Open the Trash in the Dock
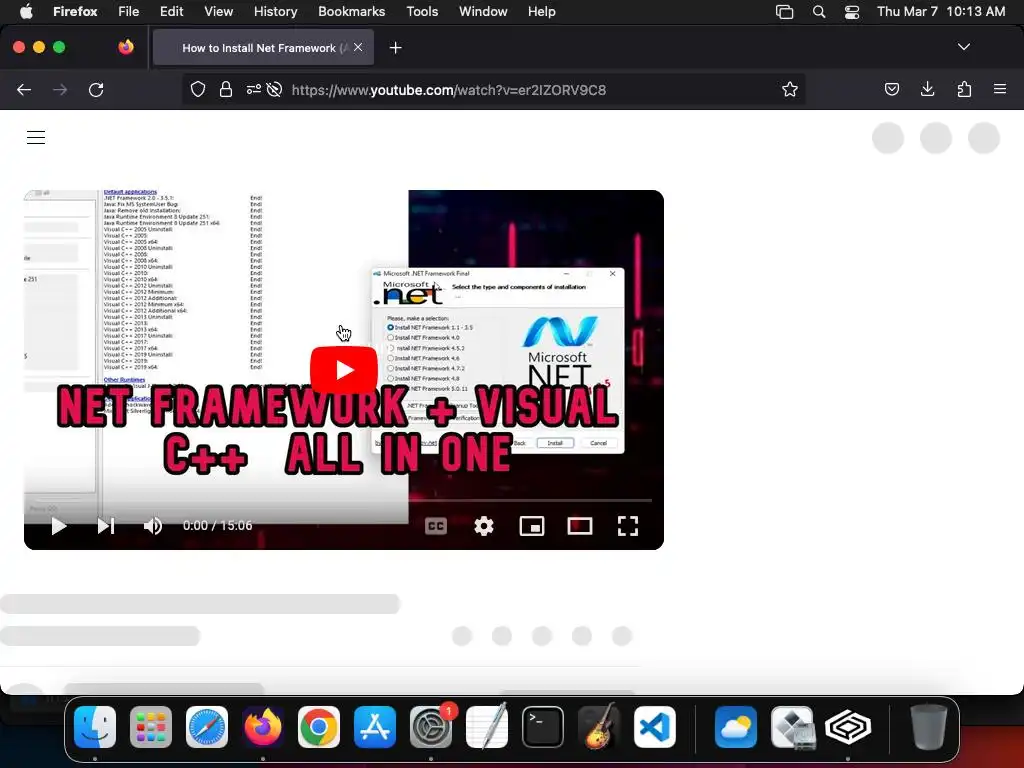The width and height of the screenshot is (1024, 768). (x=928, y=727)
